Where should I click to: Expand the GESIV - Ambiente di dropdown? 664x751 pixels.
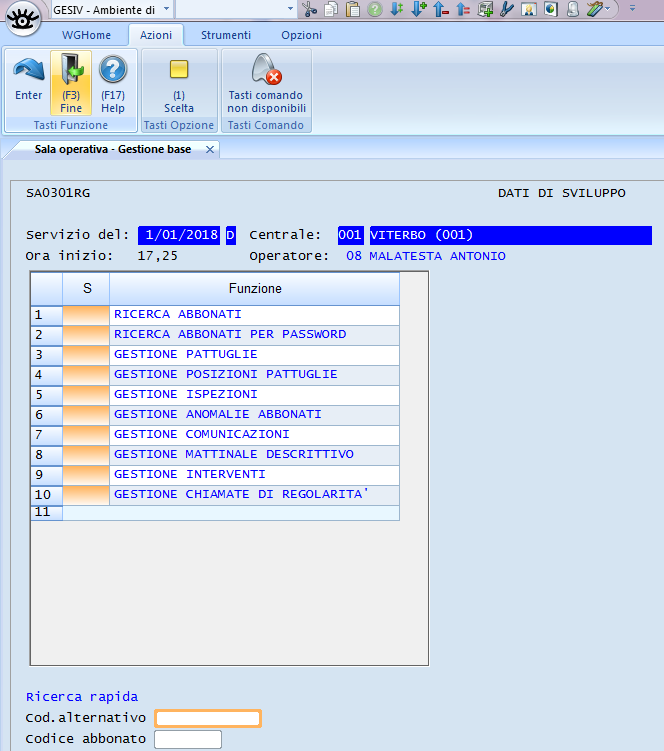(166, 9)
